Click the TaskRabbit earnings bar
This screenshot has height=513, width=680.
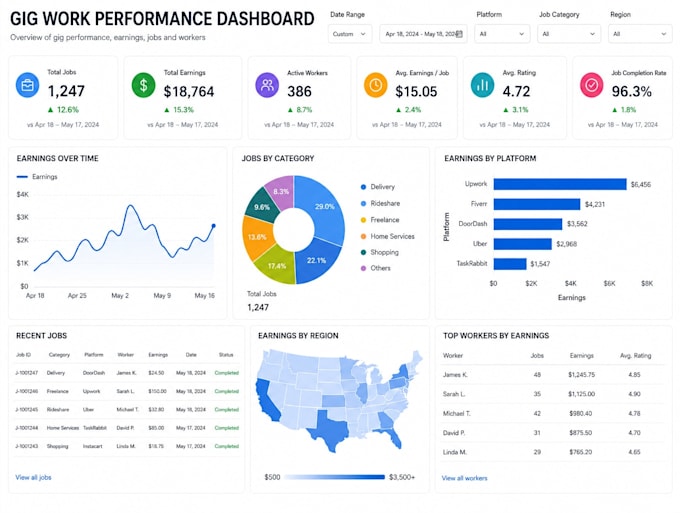click(x=510, y=264)
